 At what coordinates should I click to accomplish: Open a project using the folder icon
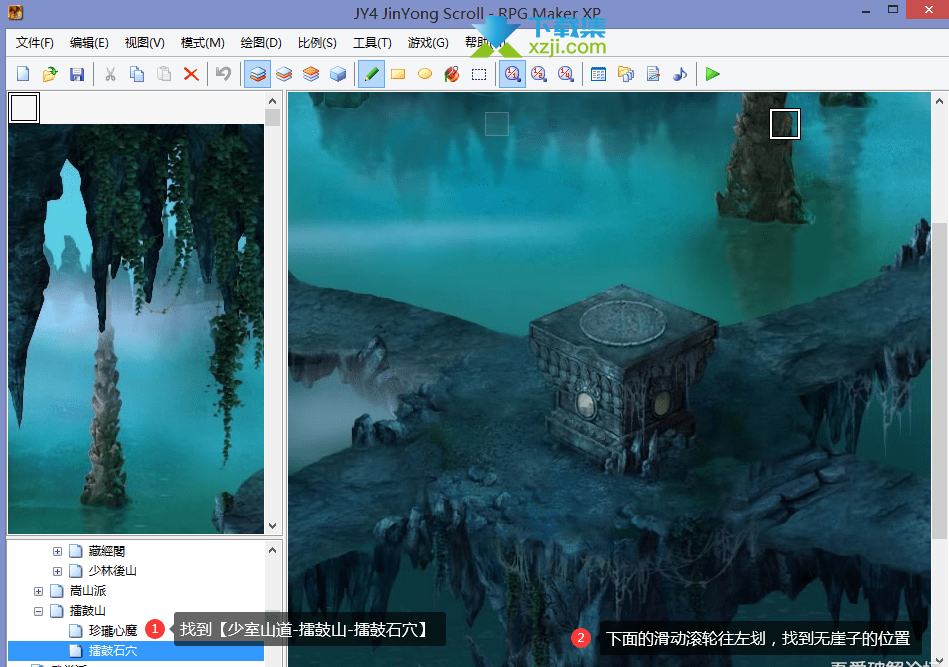click(x=50, y=74)
